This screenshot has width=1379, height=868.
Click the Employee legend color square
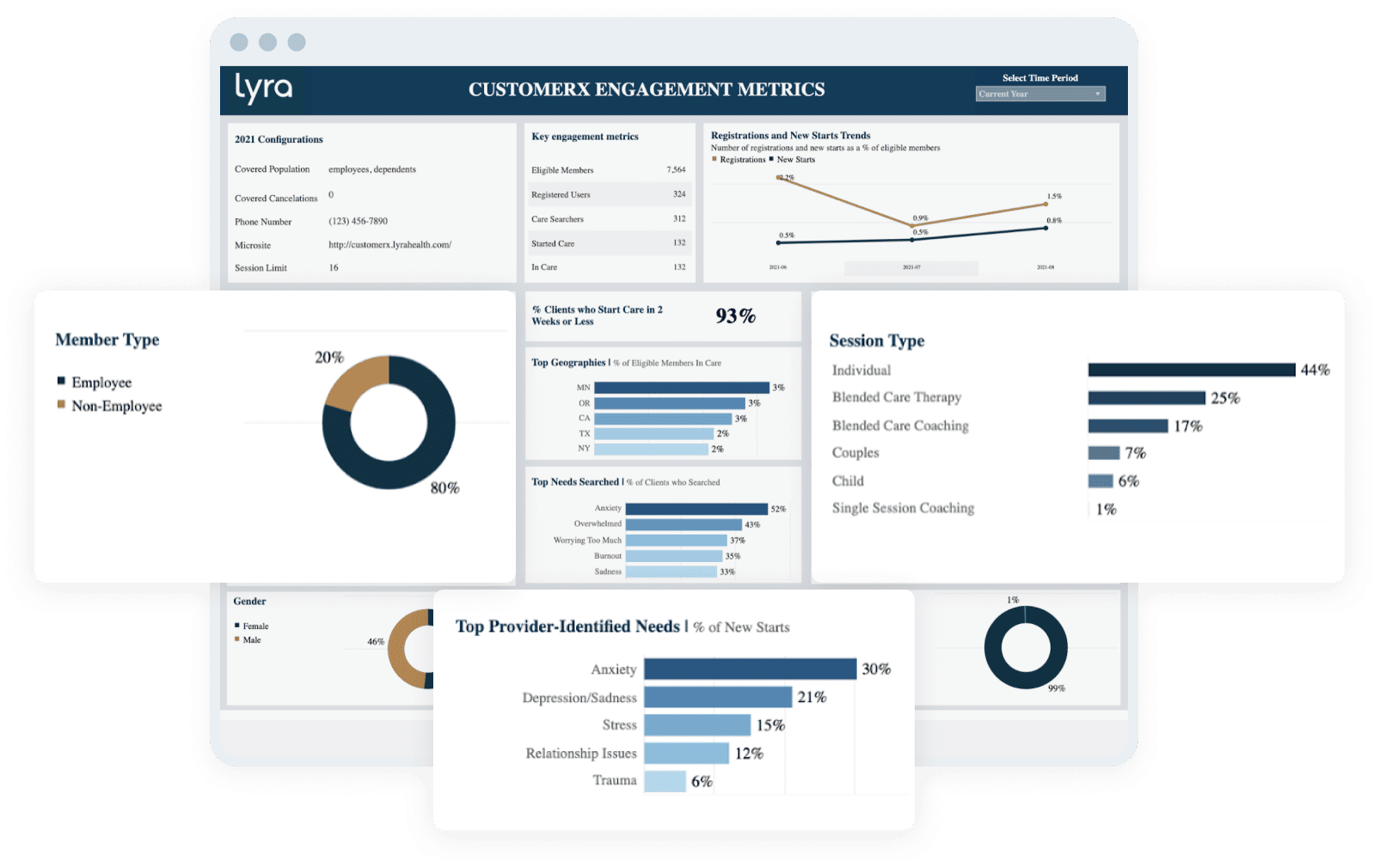point(61,381)
